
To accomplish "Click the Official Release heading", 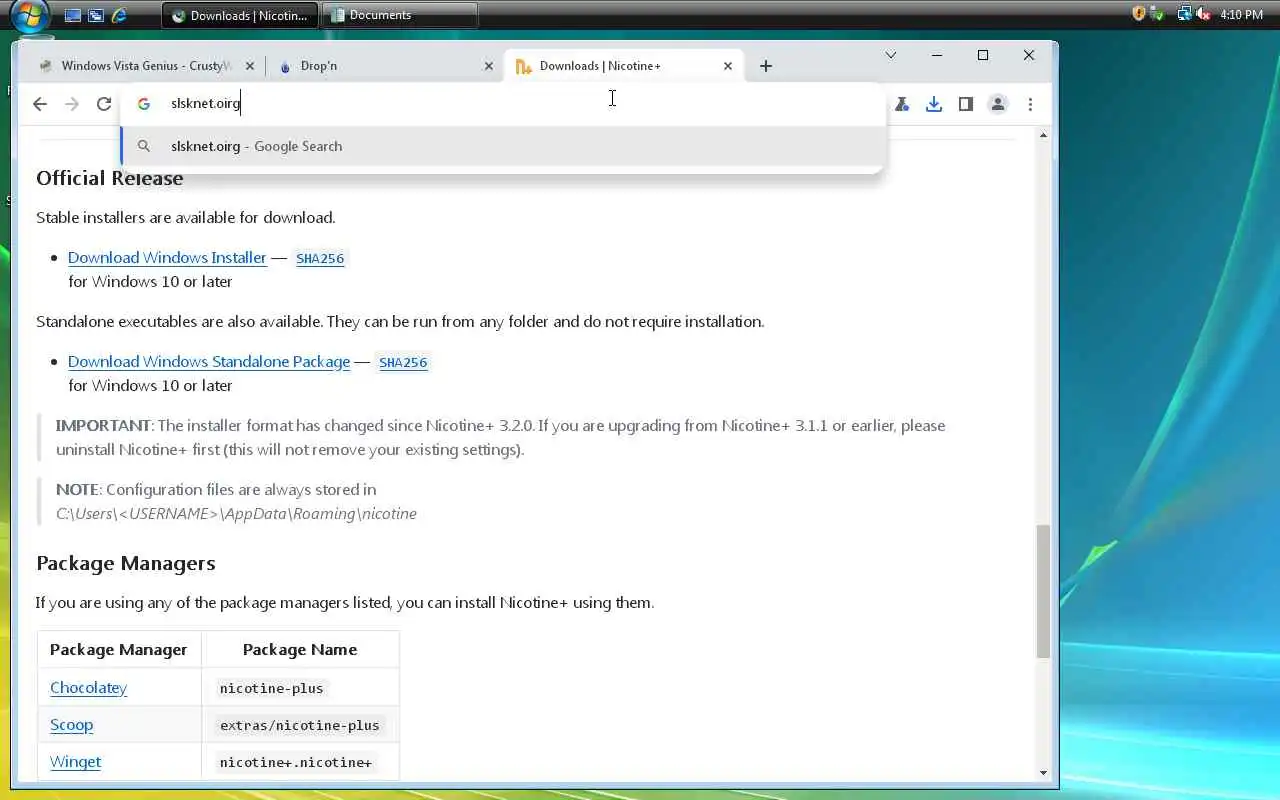I will [x=110, y=178].
